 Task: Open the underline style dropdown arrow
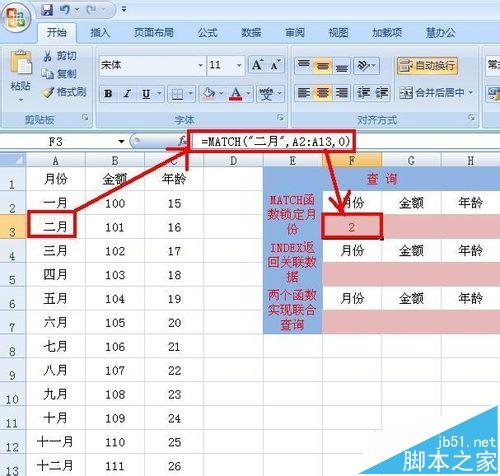point(159,93)
